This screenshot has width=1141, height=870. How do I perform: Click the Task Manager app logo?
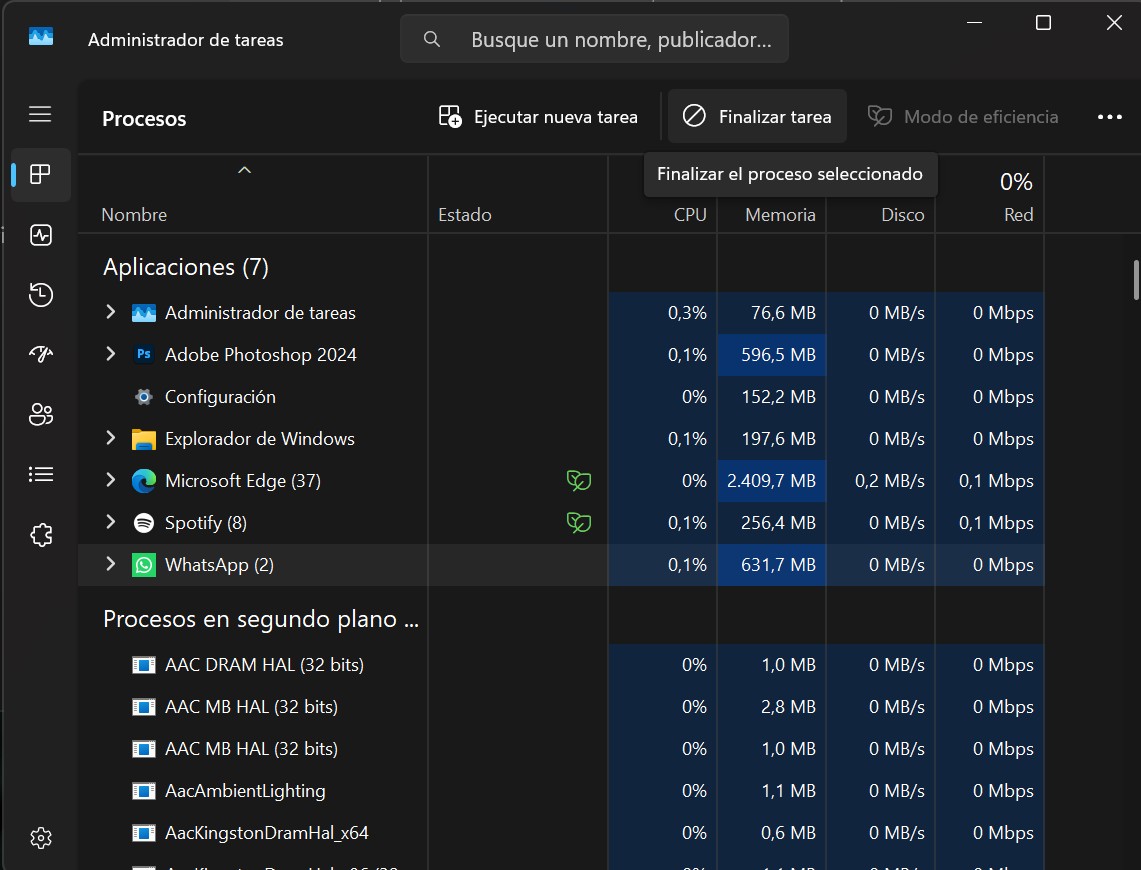pos(41,36)
